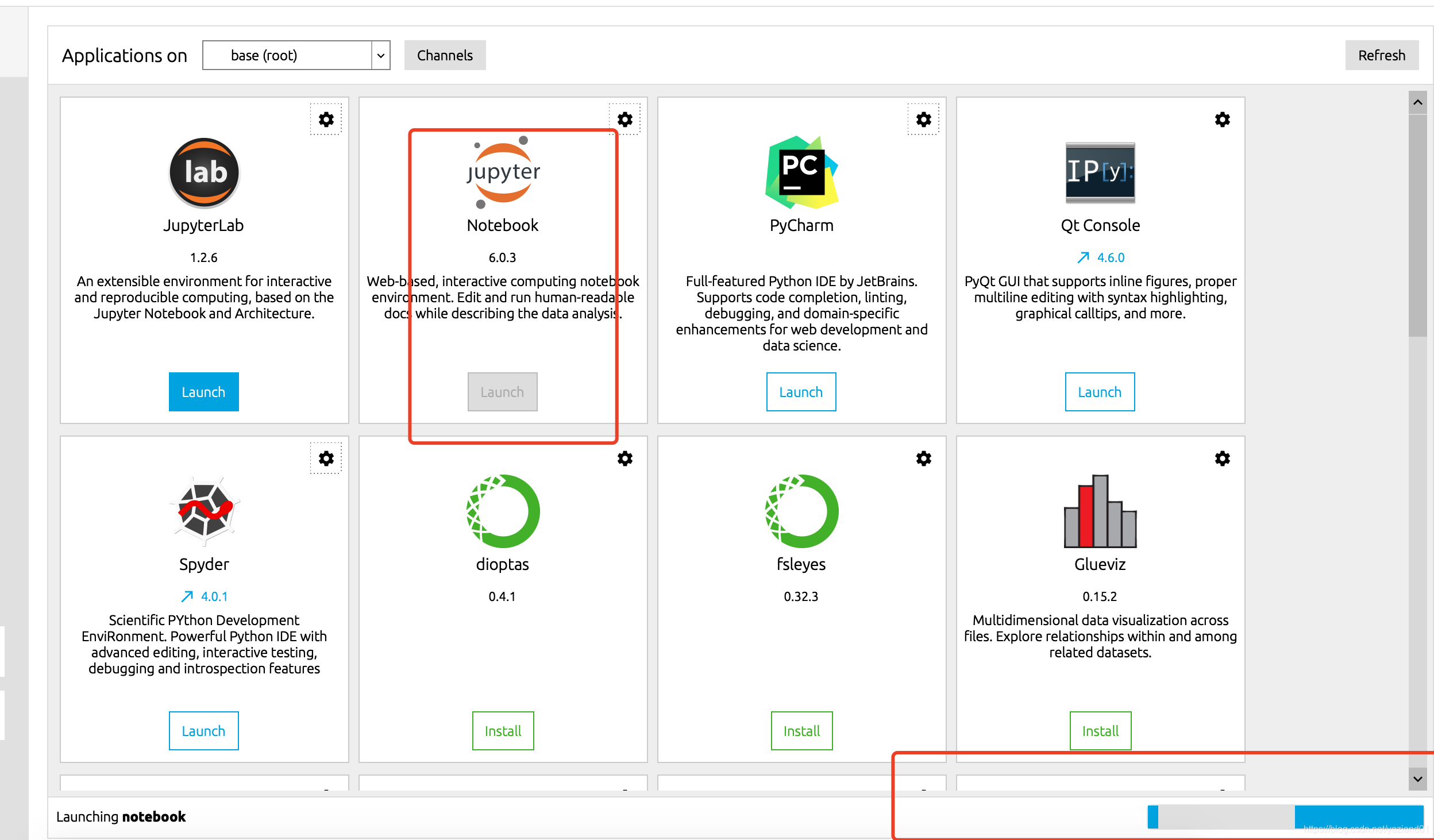Click the Notebook title text

(503, 225)
